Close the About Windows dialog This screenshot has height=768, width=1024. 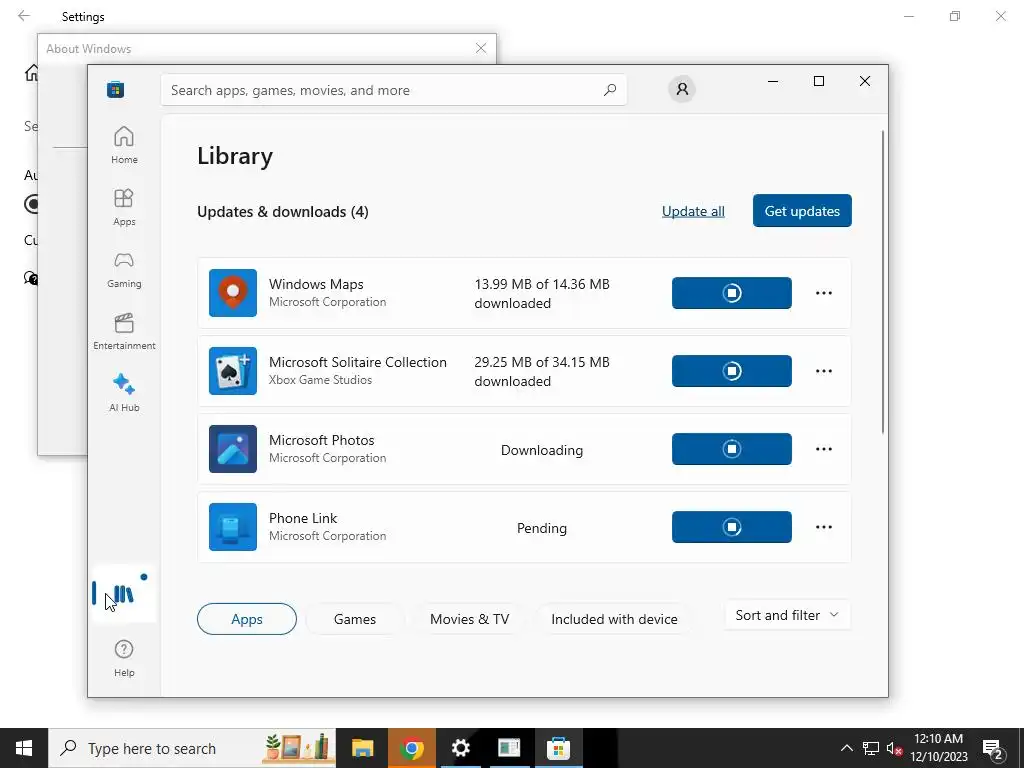click(x=481, y=48)
